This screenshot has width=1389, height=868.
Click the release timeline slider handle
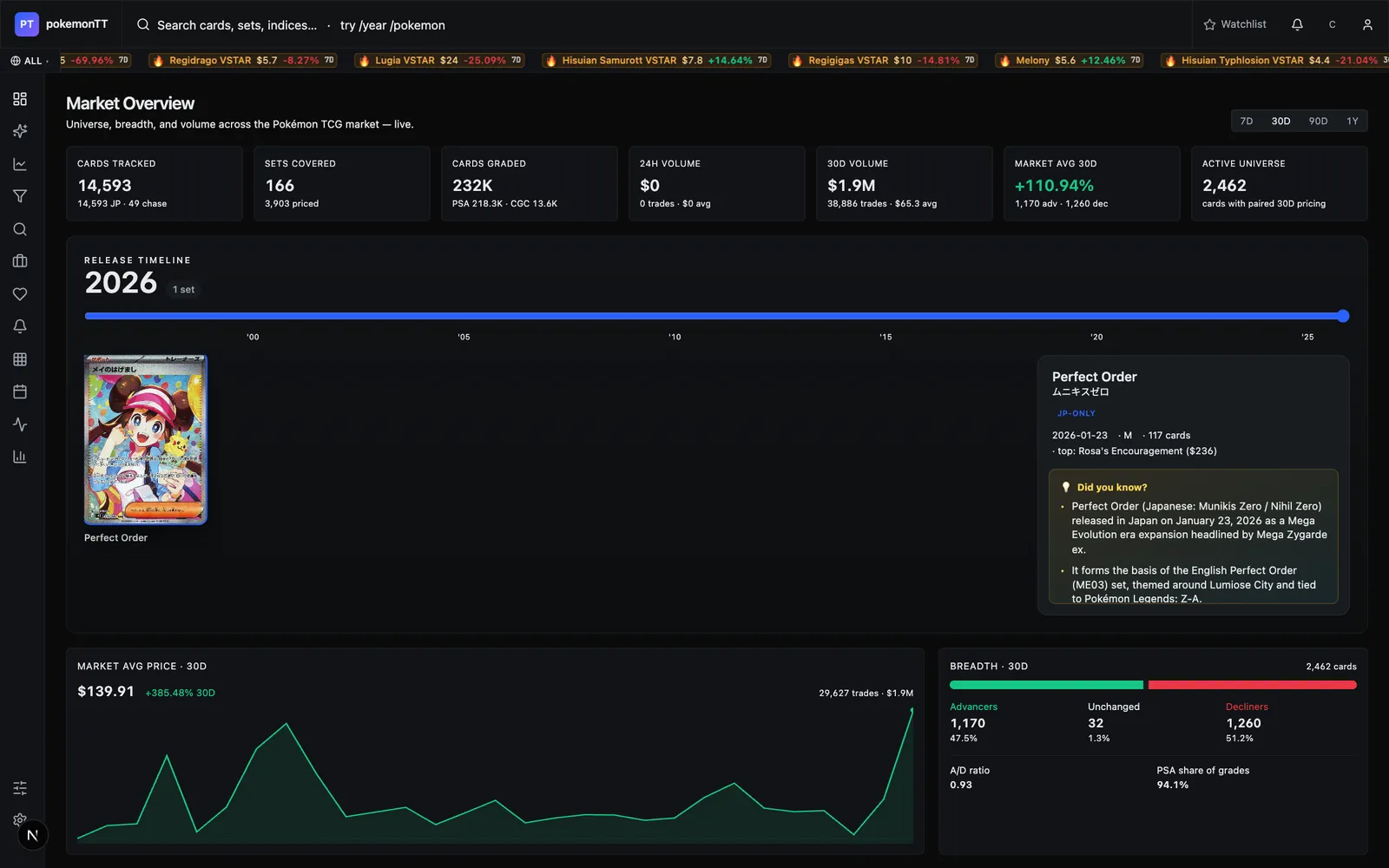(x=1343, y=316)
